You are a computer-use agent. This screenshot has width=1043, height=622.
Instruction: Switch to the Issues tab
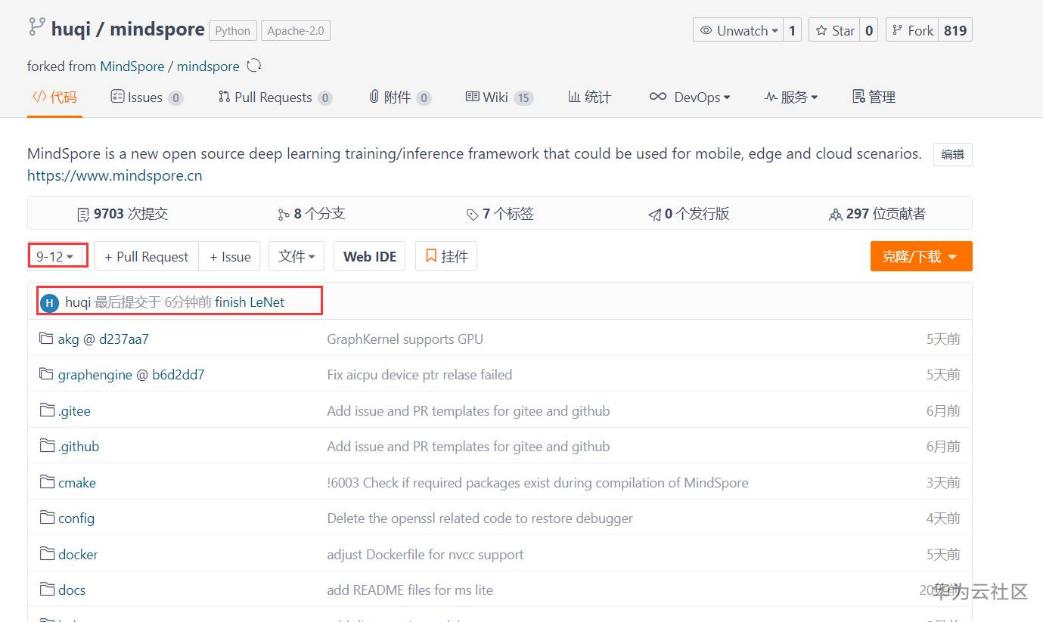pyautogui.click(x=146, y=96)
